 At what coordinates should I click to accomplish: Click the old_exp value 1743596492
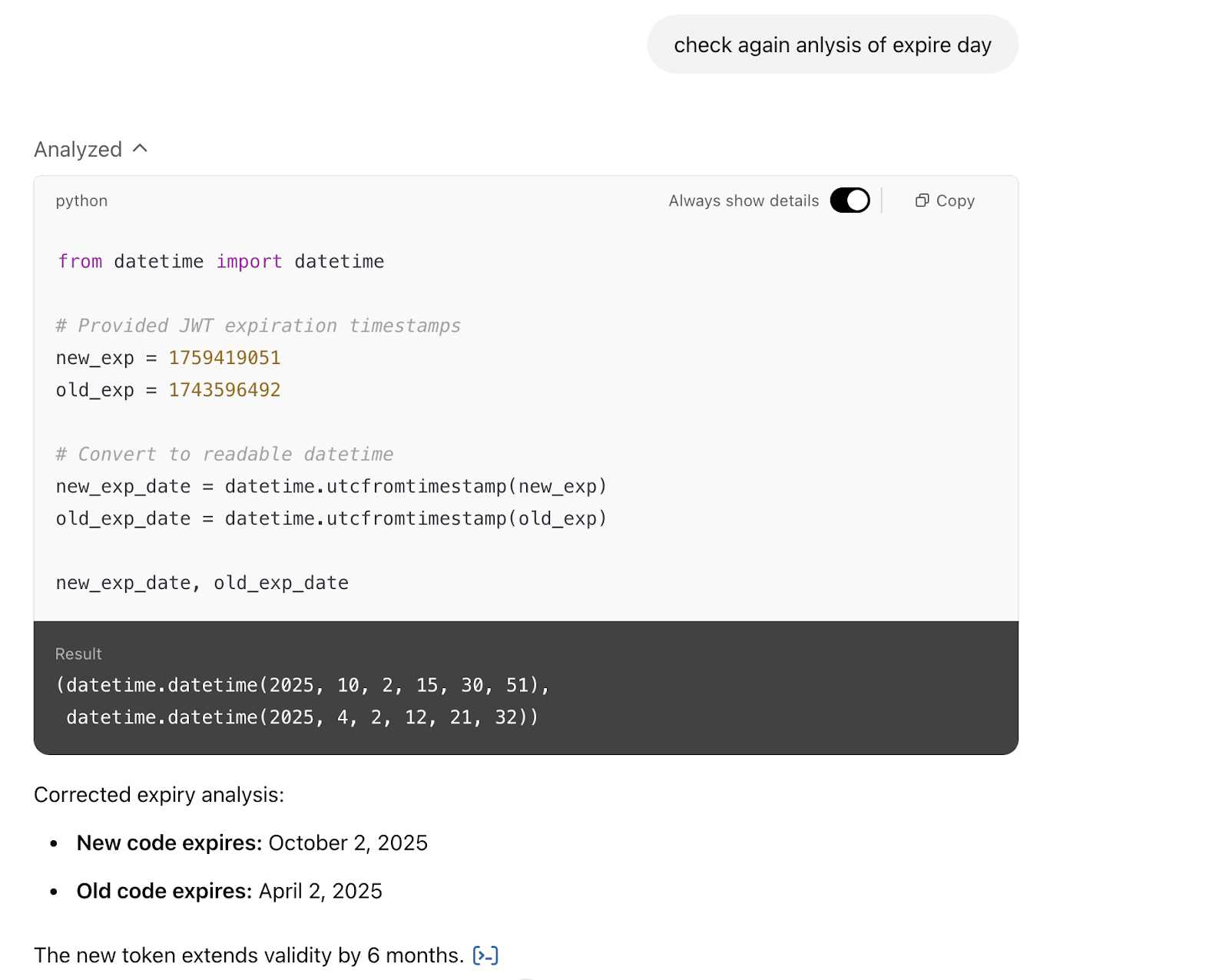[x=224, y=390]
